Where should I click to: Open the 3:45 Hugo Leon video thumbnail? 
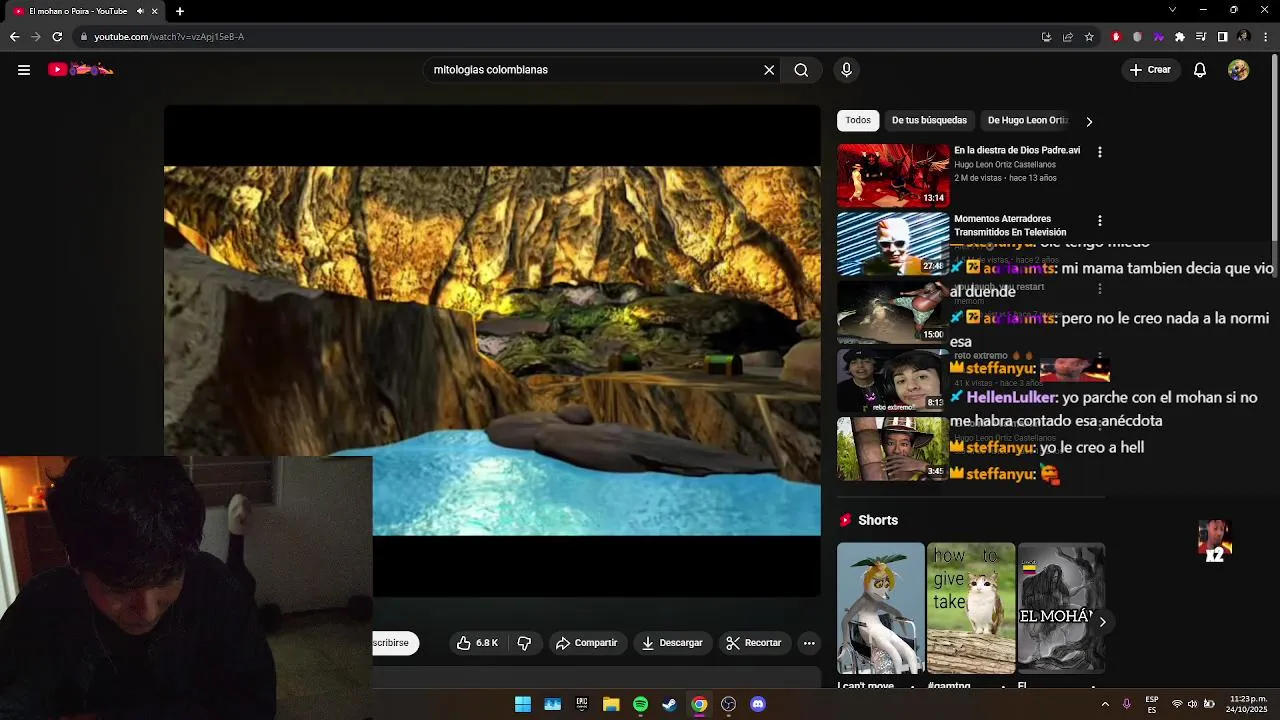(x=893, y=448)
